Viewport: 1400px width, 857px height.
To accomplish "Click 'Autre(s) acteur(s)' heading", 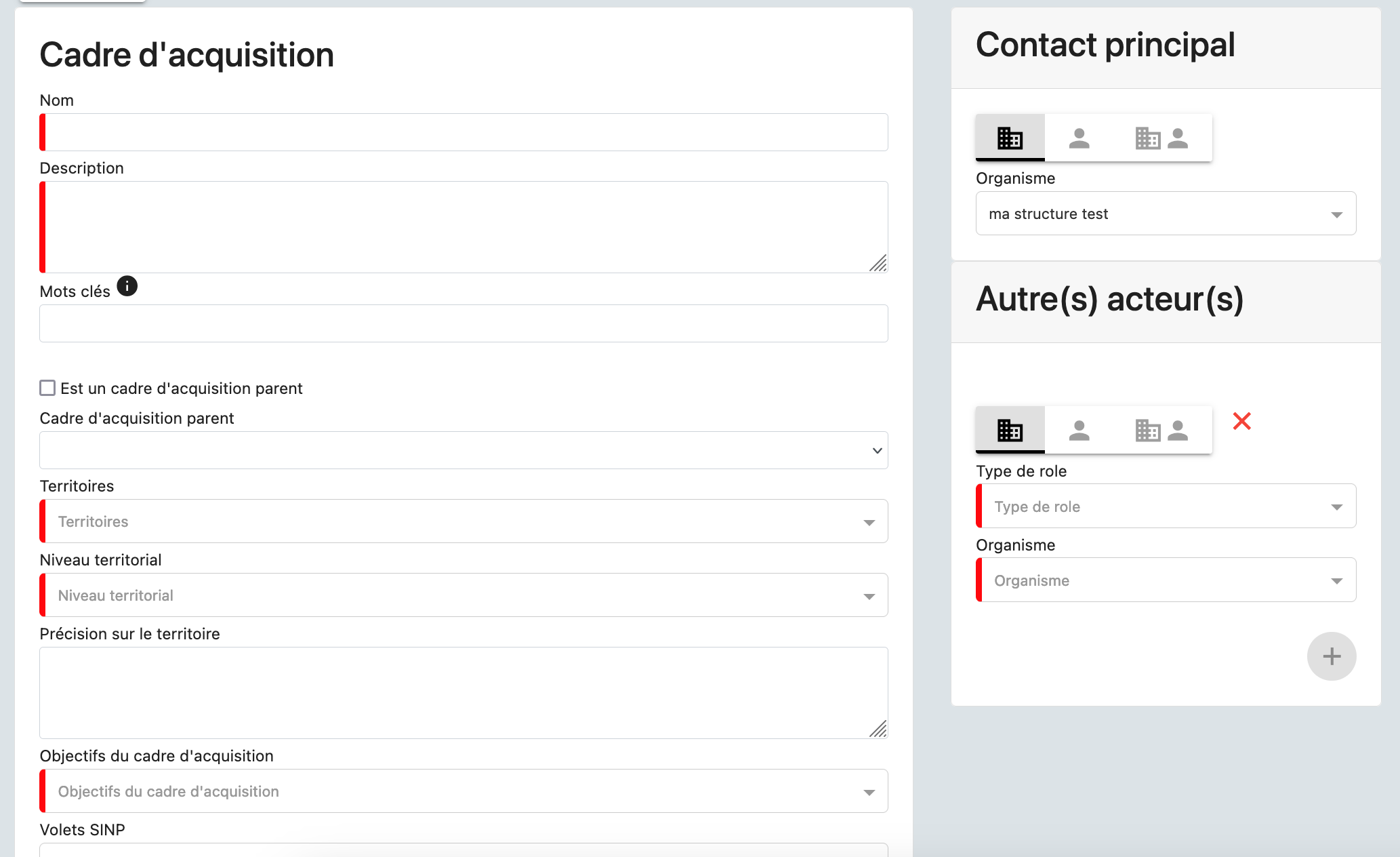I will pos(1110,299).
